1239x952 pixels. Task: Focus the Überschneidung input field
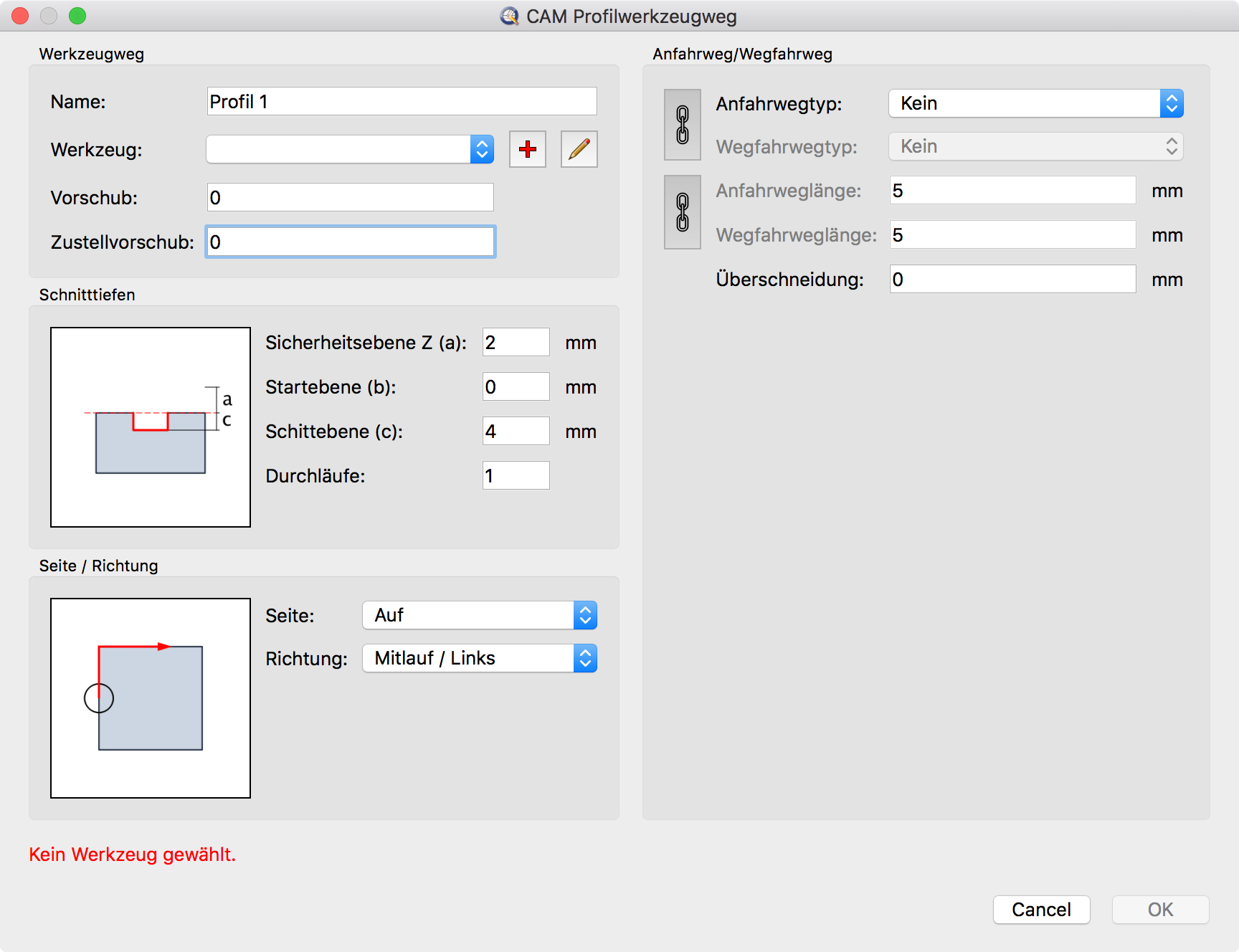[1012, 280]
